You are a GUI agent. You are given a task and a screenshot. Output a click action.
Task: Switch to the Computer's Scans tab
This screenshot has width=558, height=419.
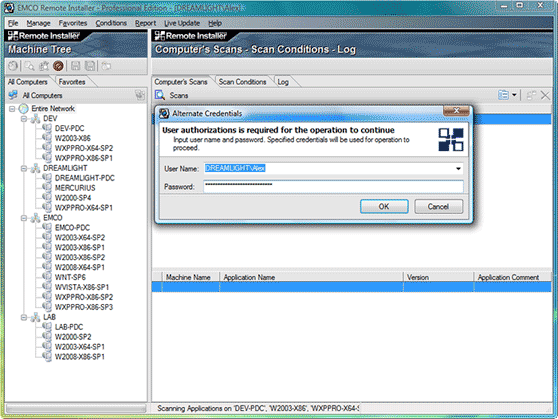point(181,82)
